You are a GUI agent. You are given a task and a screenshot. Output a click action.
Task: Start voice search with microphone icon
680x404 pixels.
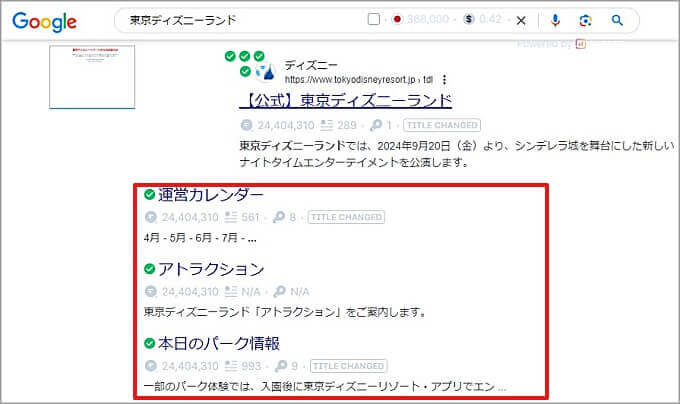(555, 20)
